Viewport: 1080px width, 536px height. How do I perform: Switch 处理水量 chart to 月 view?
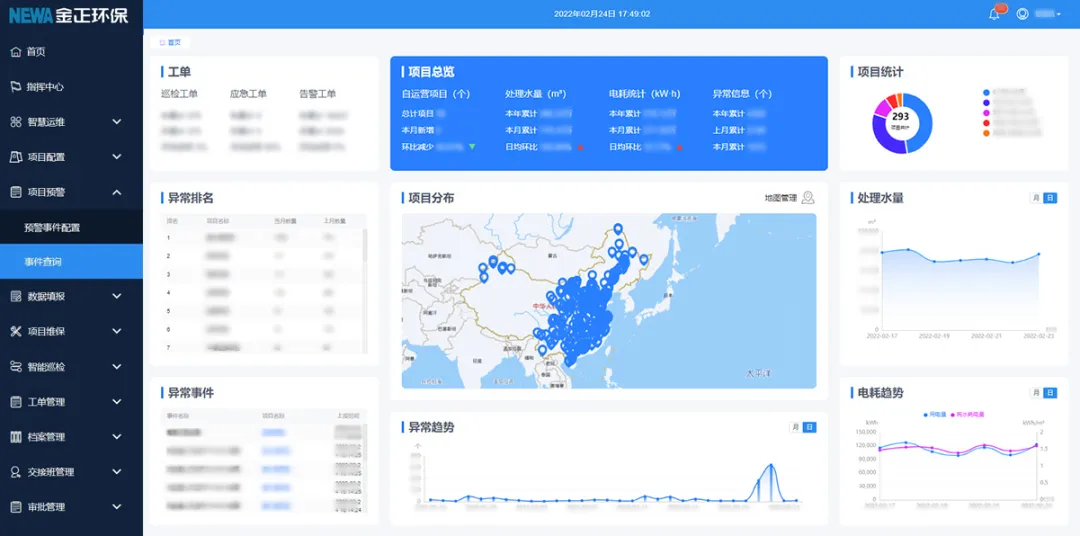1036,198
